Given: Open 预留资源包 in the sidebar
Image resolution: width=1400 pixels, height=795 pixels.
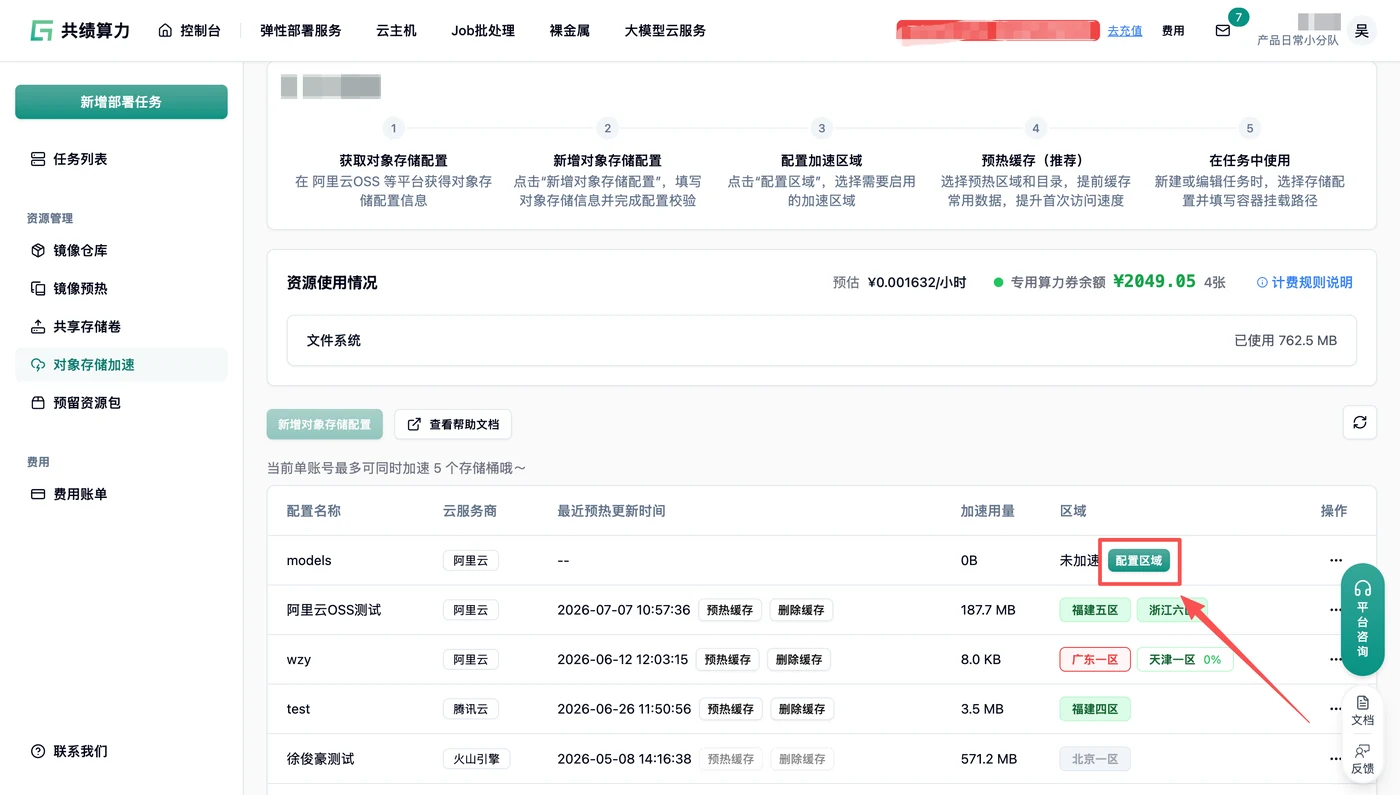Looking at the screenshot, I should (x=121, y=403).
